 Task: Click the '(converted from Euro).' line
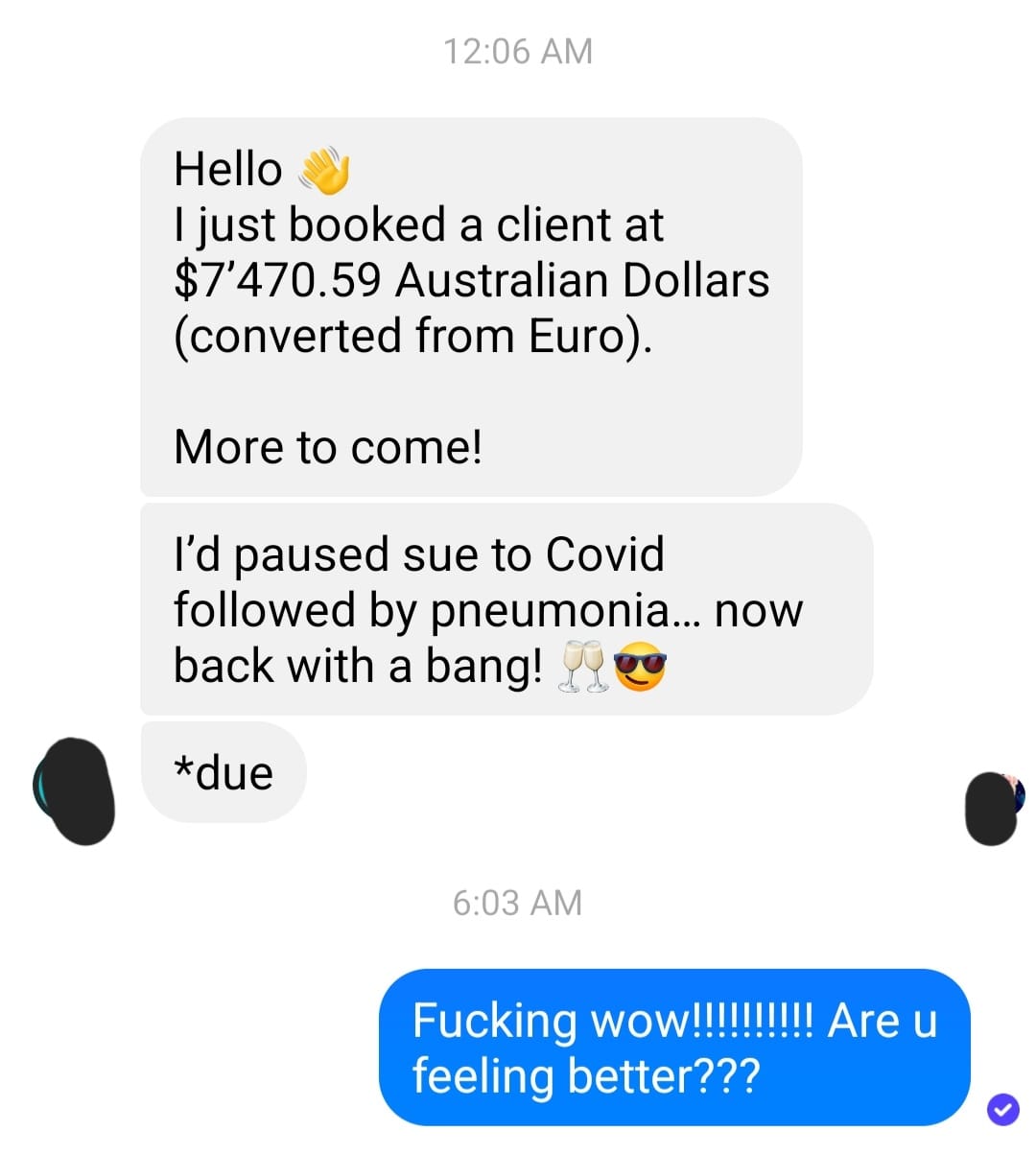pyautogui.click(x=413, y=337)
